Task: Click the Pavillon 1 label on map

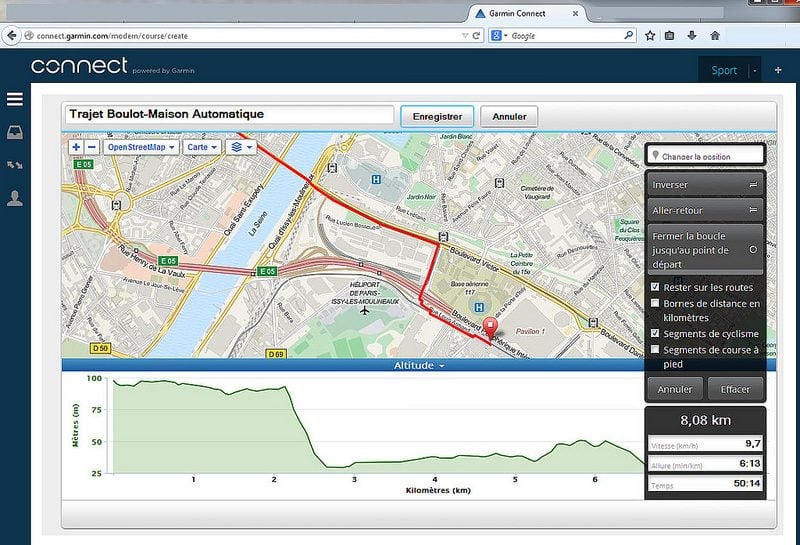Action: (530, 331)
